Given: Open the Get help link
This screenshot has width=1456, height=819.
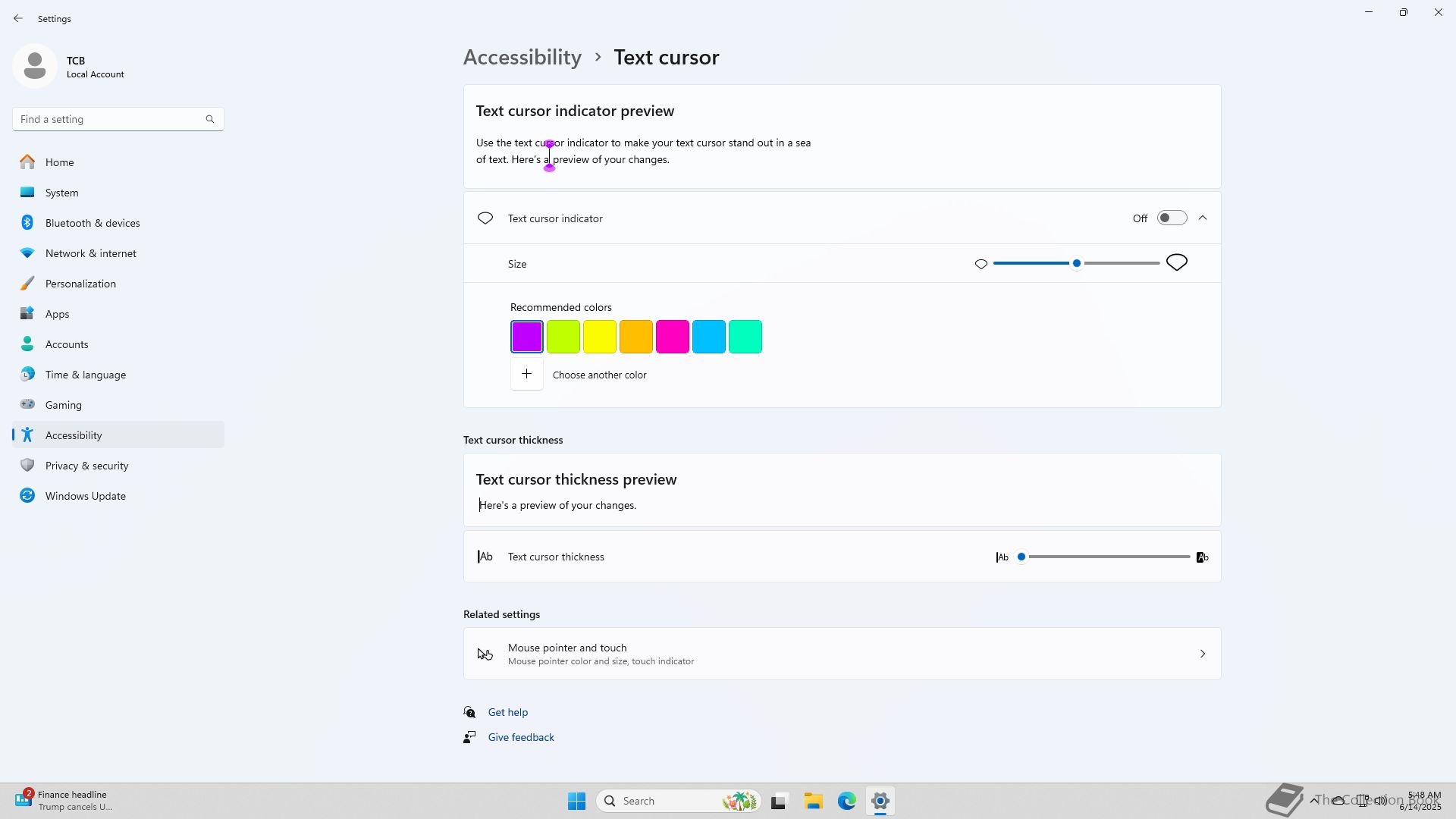Looking at the screenshot, I should 507,712.
